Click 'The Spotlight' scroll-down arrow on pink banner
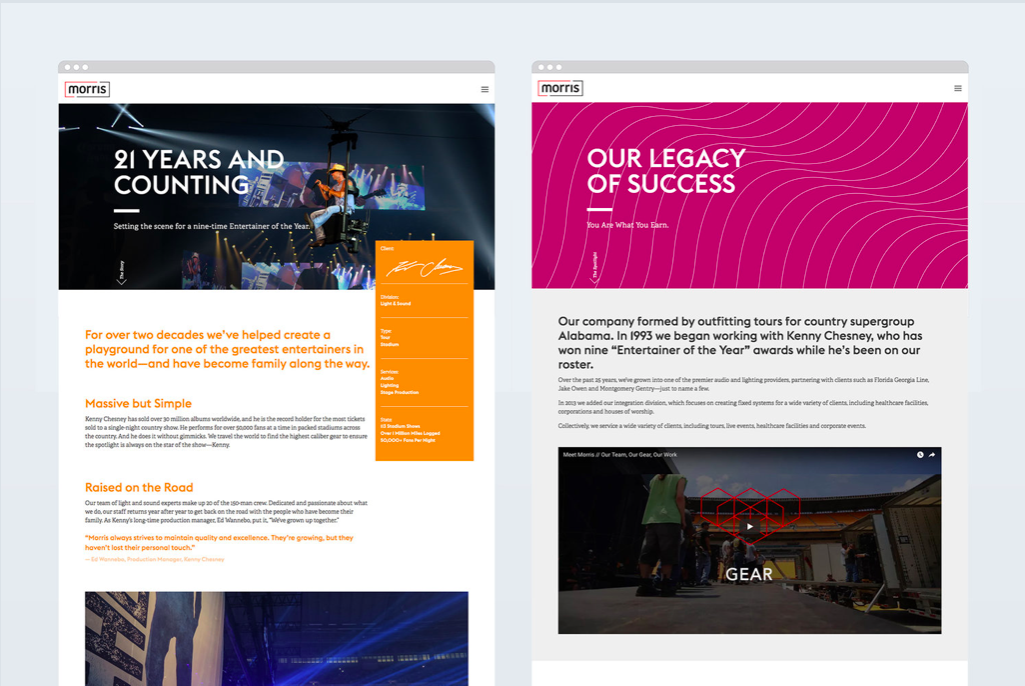The image size is (1025, 686). [595, 279]
